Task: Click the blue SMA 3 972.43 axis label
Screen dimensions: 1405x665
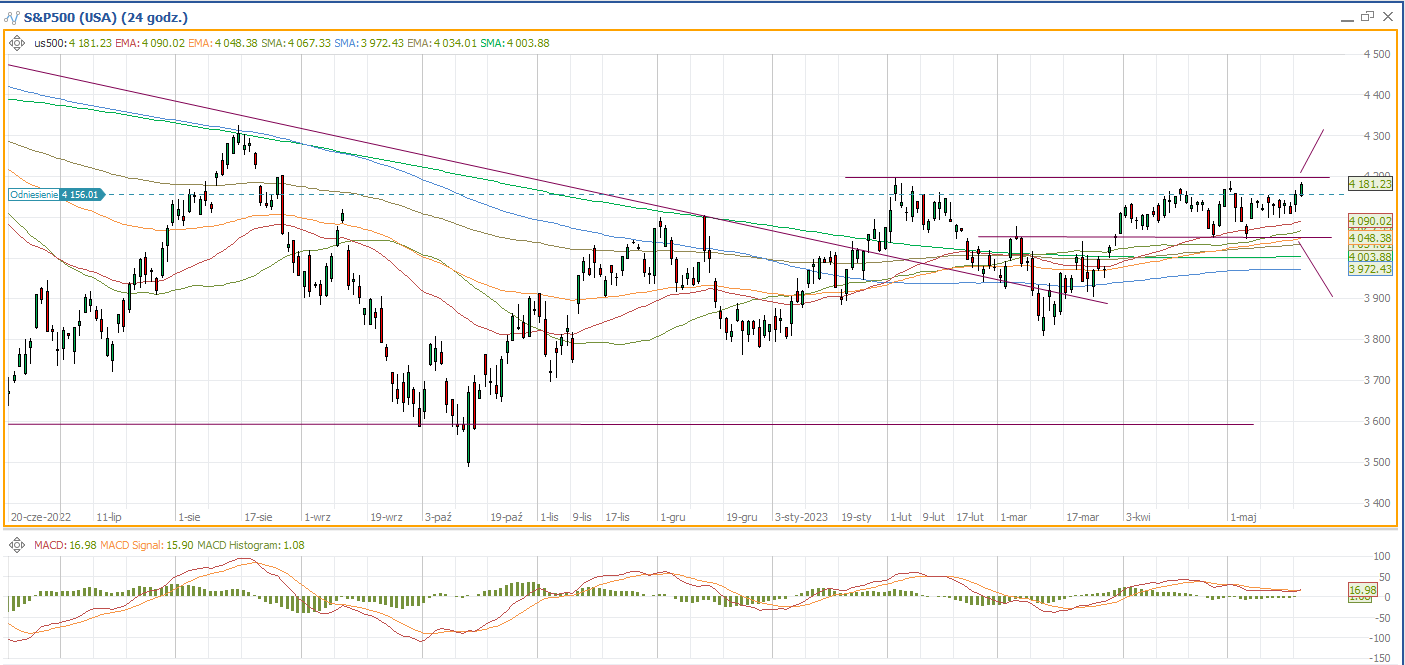Action: coord(1370,270)
